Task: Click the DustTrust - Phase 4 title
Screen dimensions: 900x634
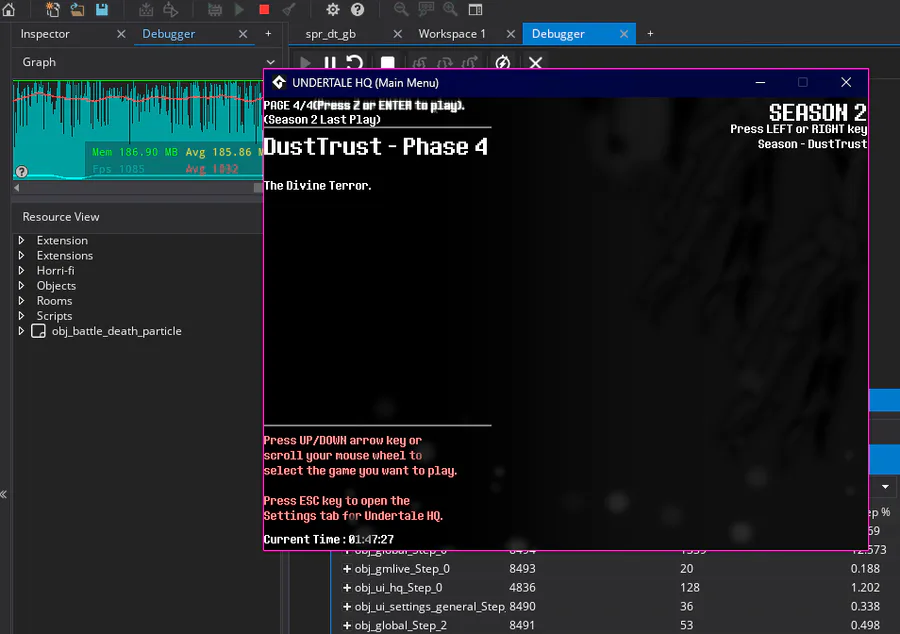Action: click(375, 147)
